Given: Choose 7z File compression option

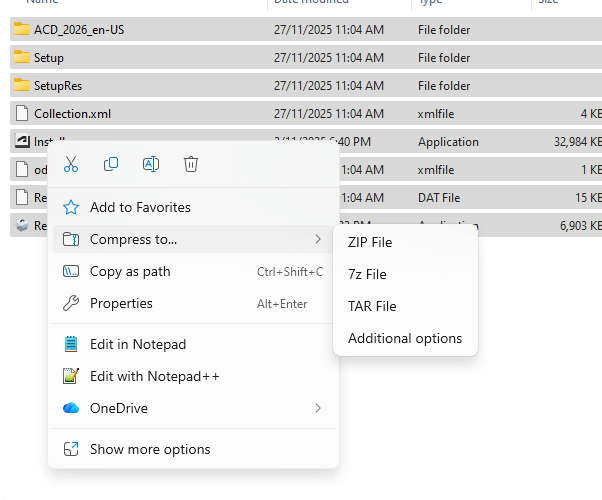Looking at the screenshot, I should pyautogui.click(x=367, y=274).
